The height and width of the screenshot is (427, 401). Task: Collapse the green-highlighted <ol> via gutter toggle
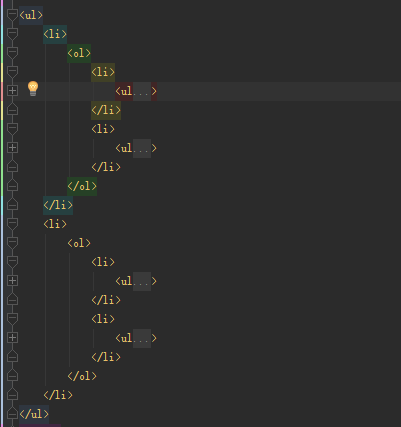click(x=12, y=53)
